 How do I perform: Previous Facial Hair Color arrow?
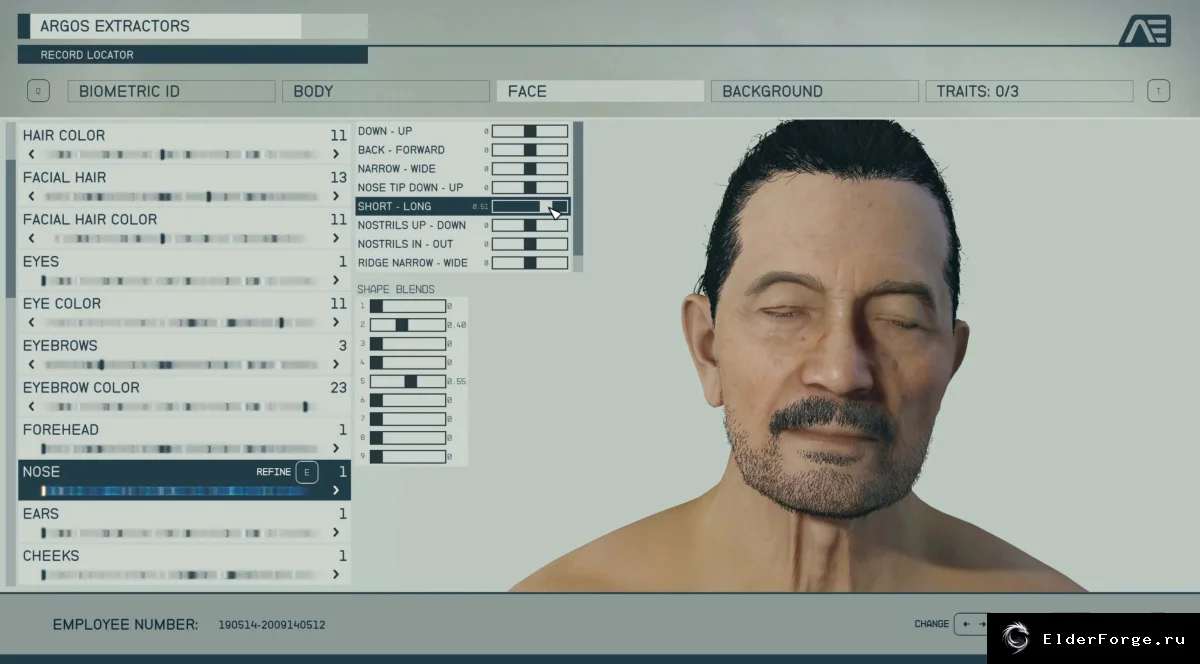(x=32, y=238)
